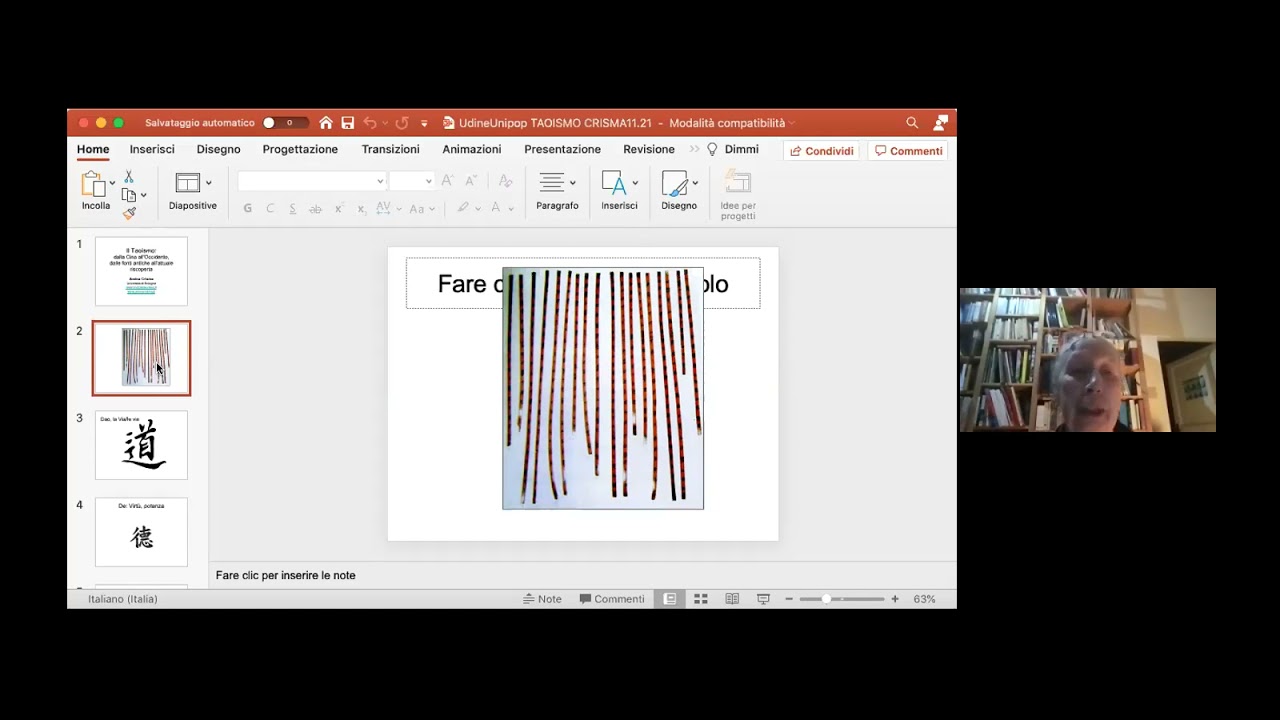Toggle strikethrough with the ab button
1280x720 pixels.
coord(315,209)
